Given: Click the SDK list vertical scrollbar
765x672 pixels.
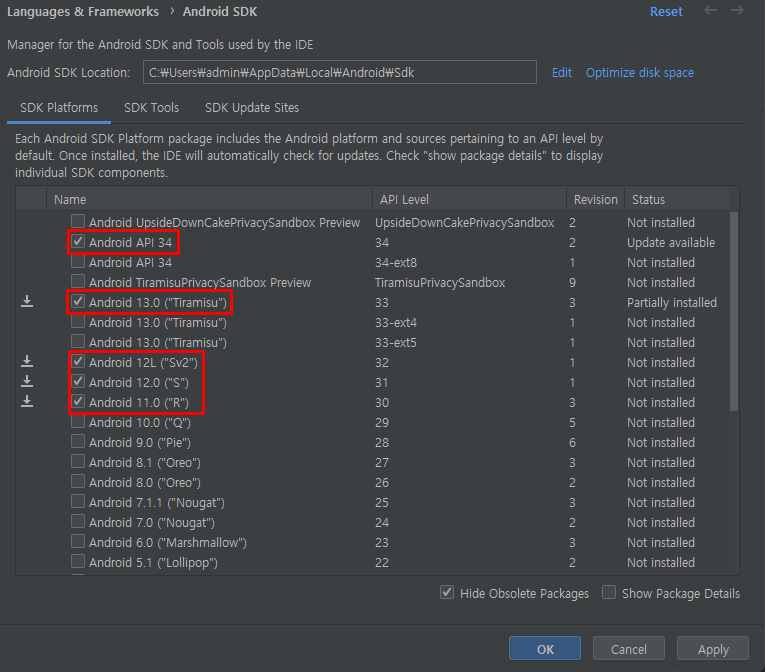Looking at the screenshot, I should click(734, 311).
